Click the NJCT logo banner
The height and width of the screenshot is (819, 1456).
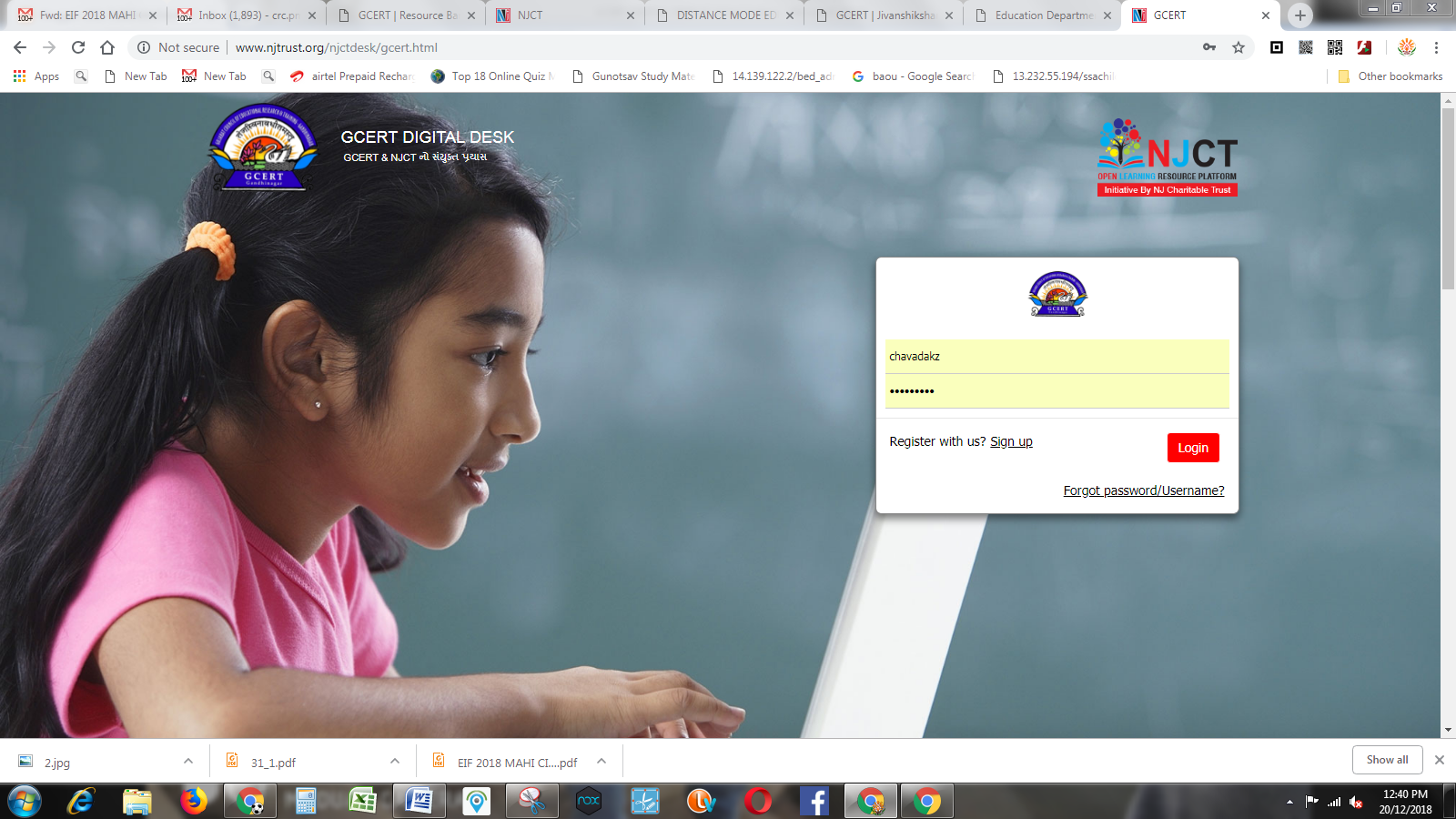pyautogui.click(x=1168, y=157)
